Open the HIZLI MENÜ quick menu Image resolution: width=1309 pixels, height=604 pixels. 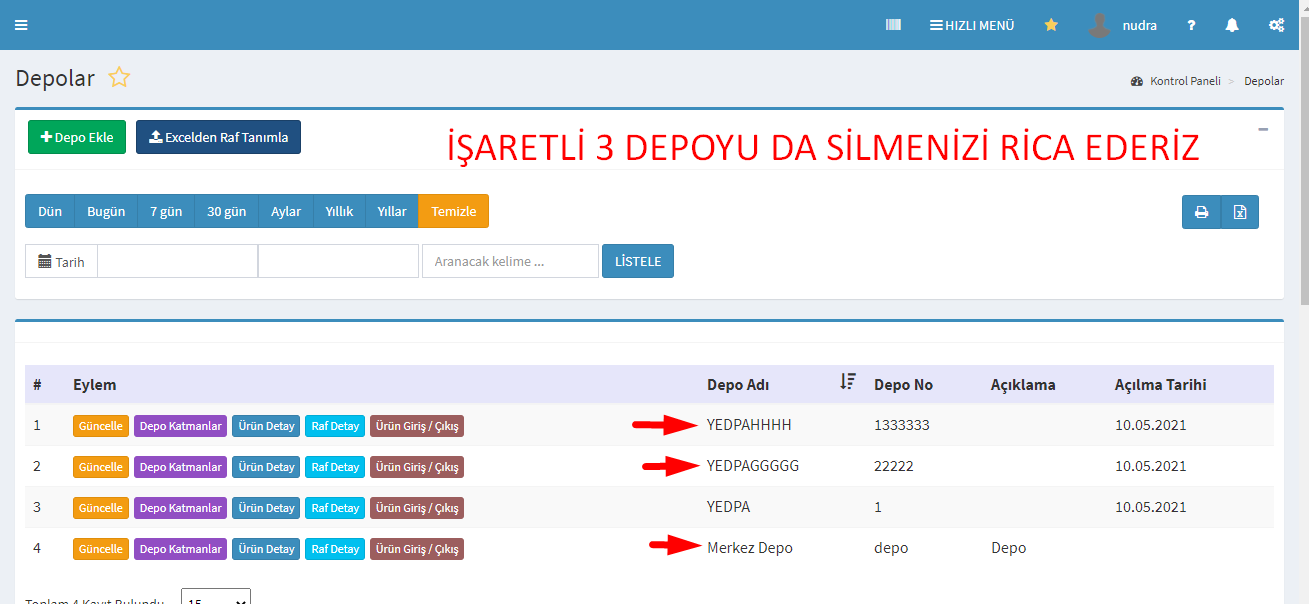click(971, 25)
